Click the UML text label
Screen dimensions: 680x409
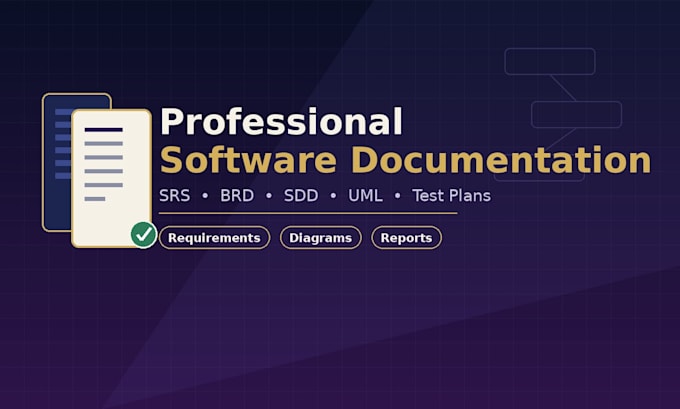[365, 196]
